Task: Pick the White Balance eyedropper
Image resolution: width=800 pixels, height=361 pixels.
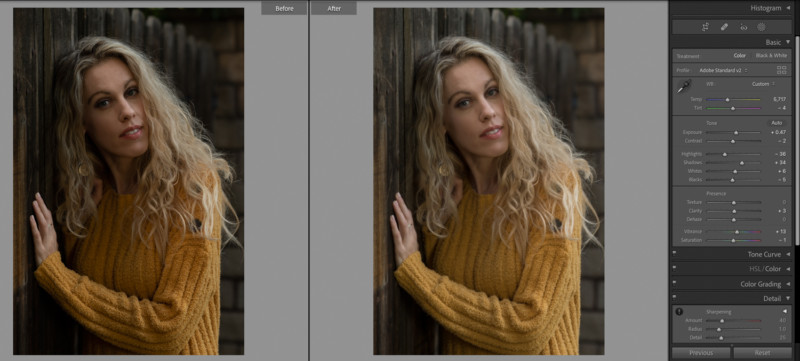Action: (x=684, y=87)
